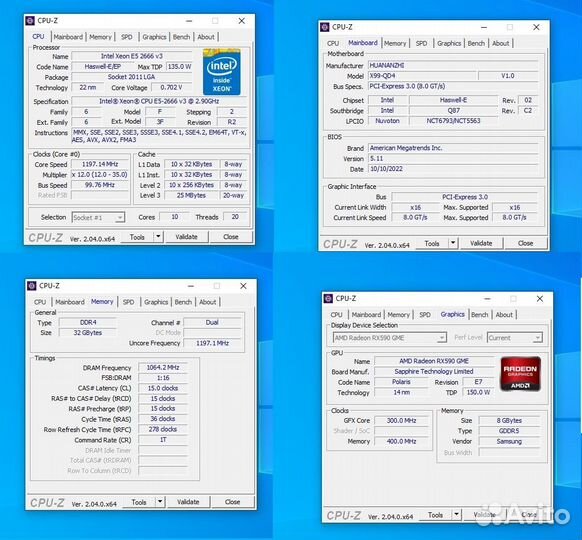Click the PCI-Express 3.0 graphic interface bus value
Viewport: 582px width, 540px height.
point(465,197)
